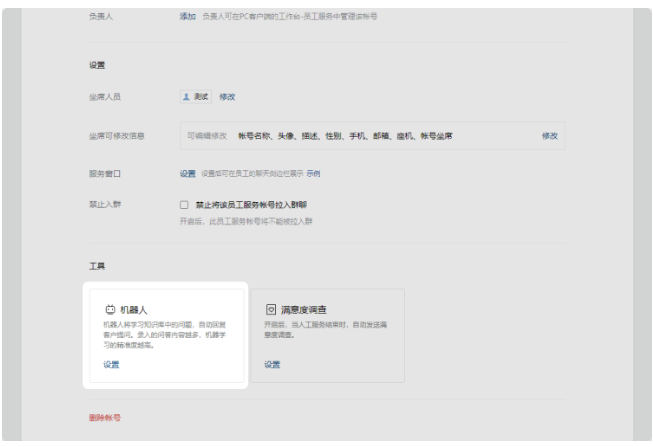Click the 测试 agent tag
This screenshot has width=653, height=447.
pos(200,96)
